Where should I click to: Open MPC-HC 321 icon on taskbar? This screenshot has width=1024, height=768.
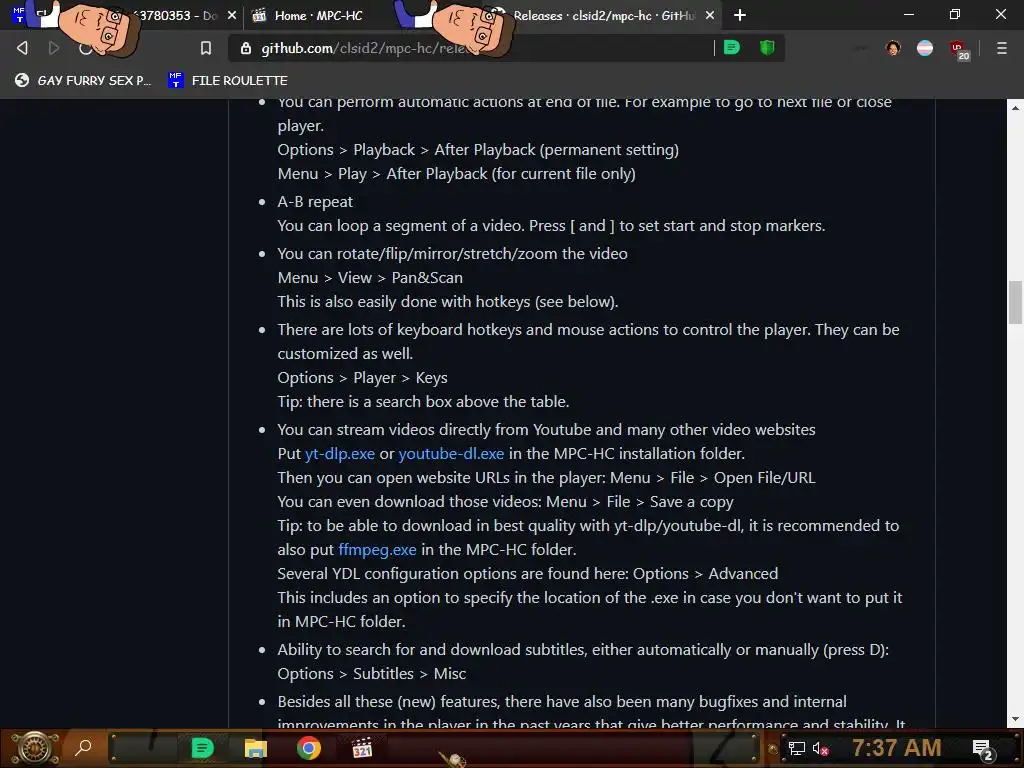click(362, 748)
